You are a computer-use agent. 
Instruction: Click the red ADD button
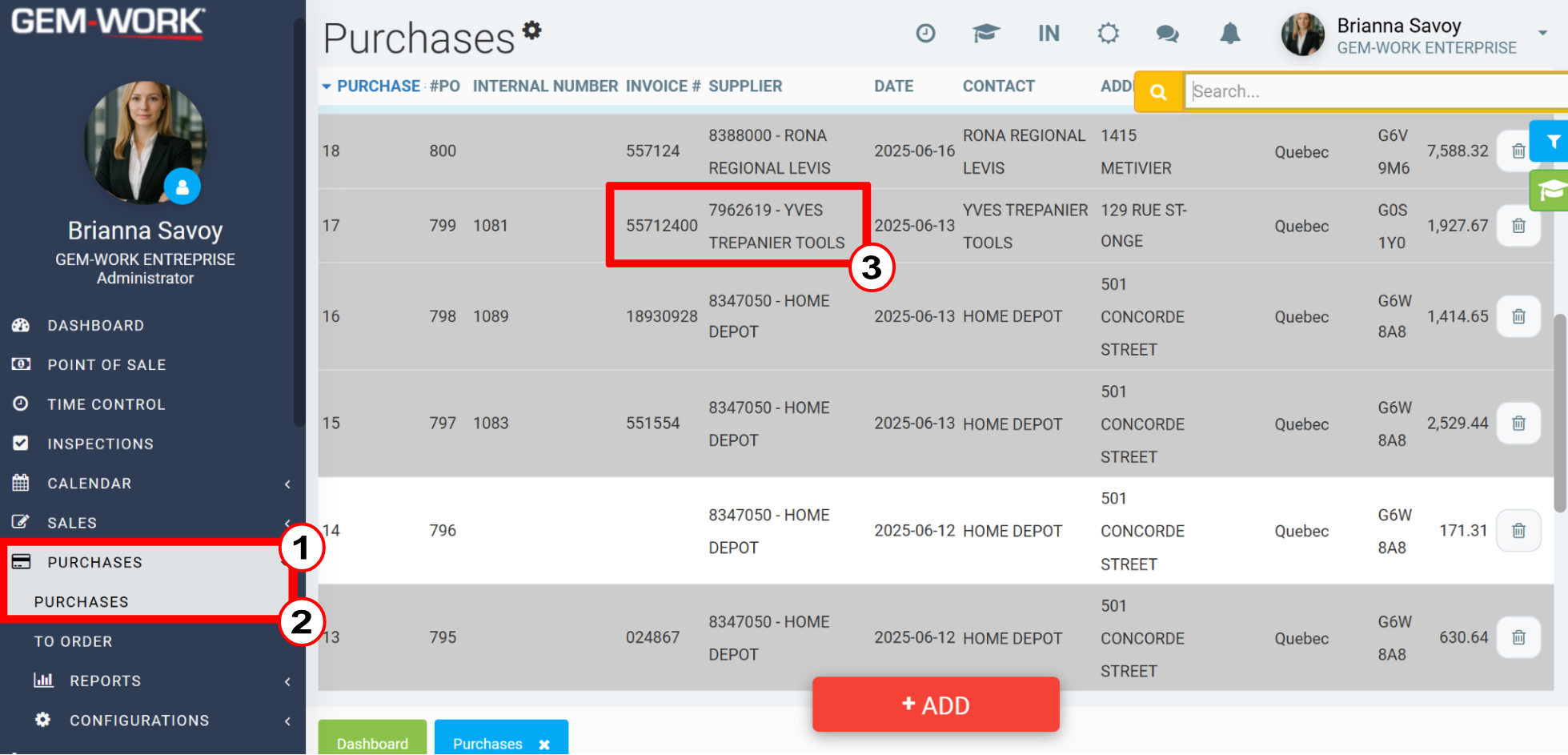(x=936, y=705)
